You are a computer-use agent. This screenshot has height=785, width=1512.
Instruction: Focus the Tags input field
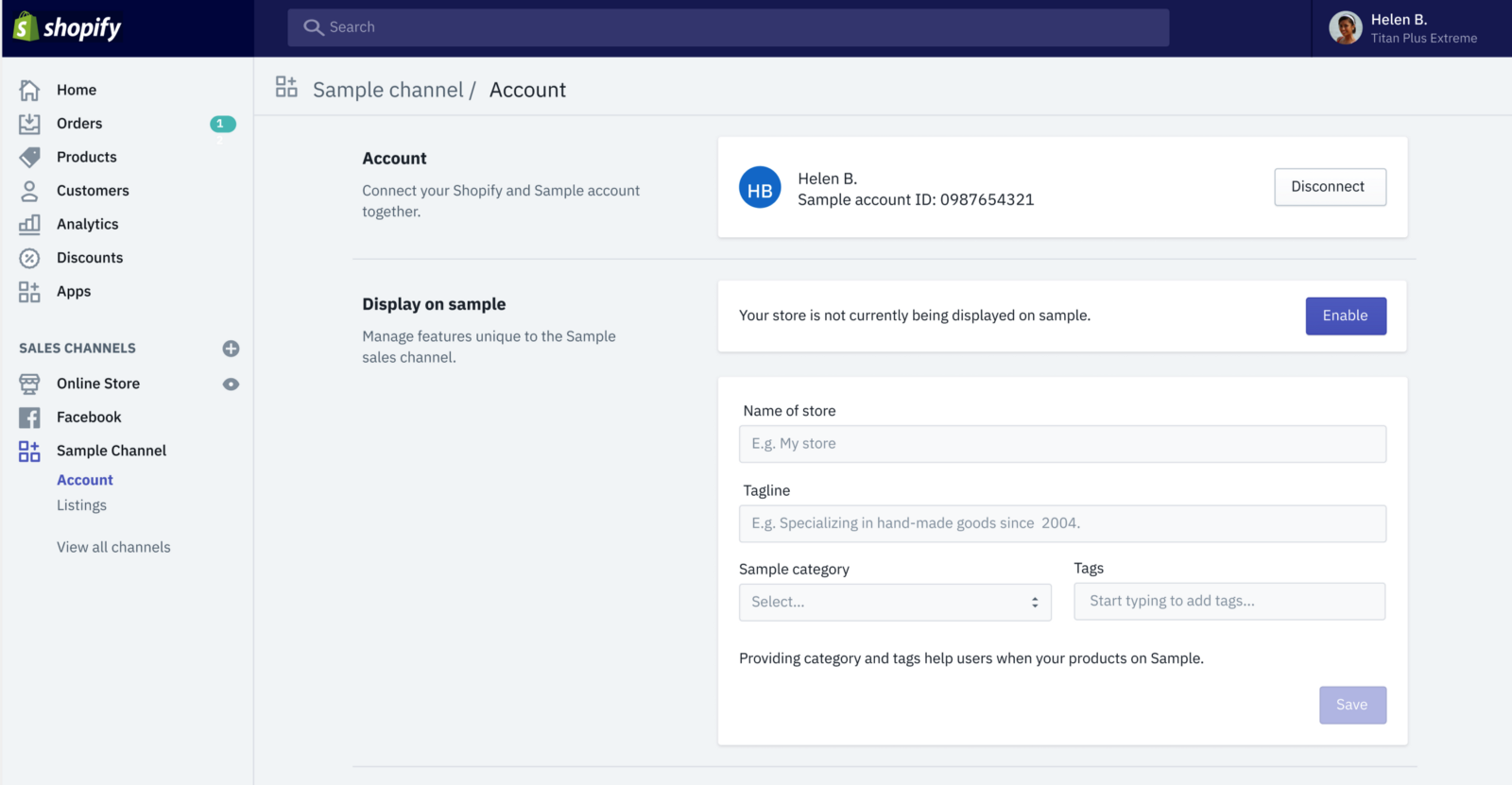pos(1228,602)
